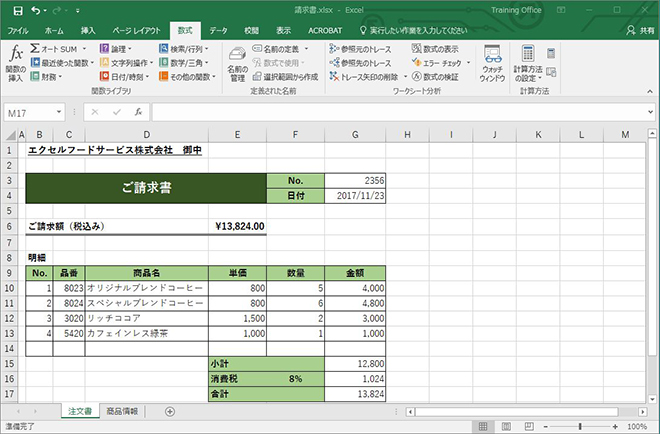Add a new sheet with the plus icon

[170, 411]
